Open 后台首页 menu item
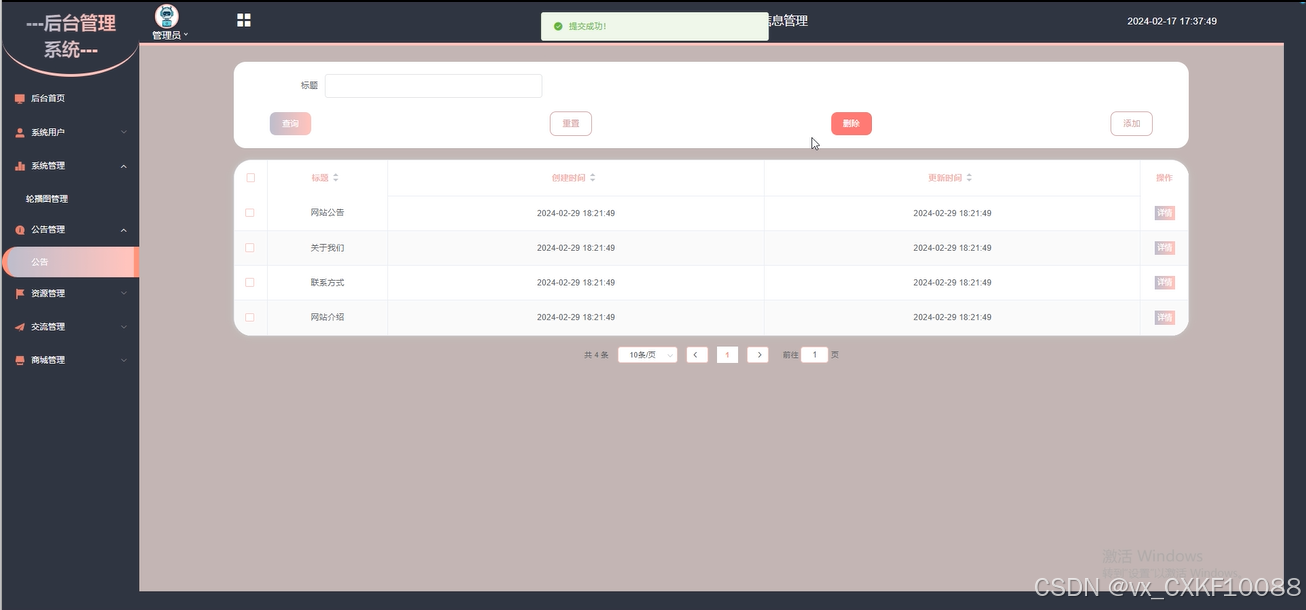The height and width of the screenshot is (610, 1306). (69, 99)
